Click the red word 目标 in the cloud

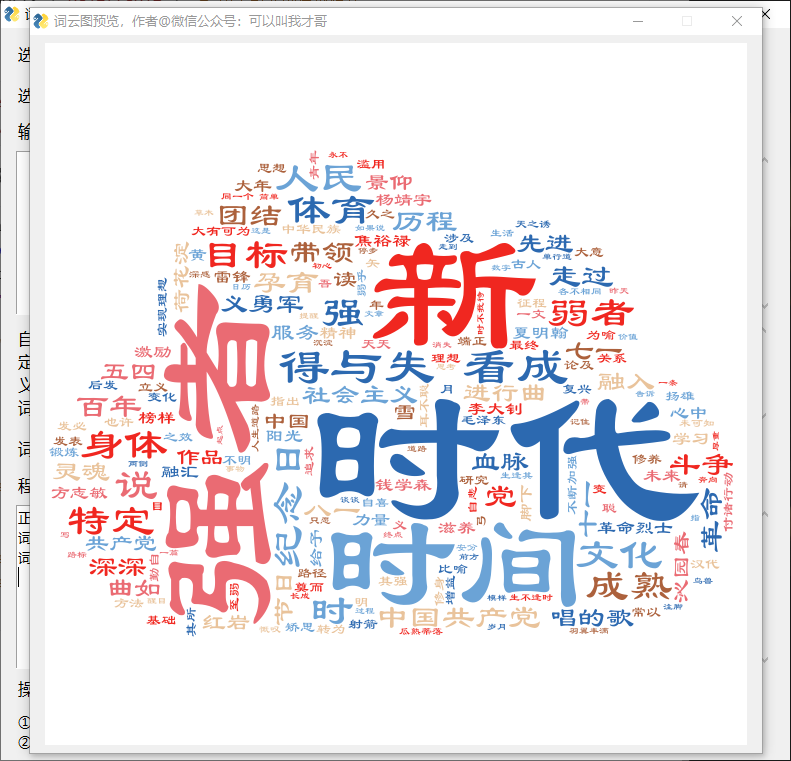point(234,254)
